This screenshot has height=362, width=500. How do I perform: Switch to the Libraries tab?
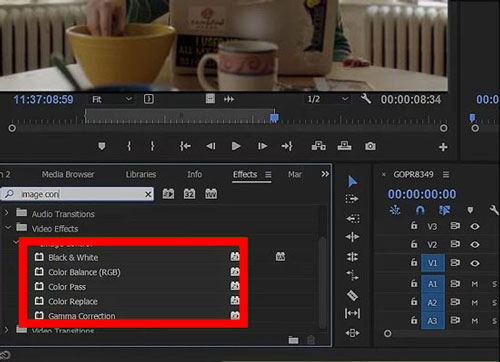tap(141, 174)
